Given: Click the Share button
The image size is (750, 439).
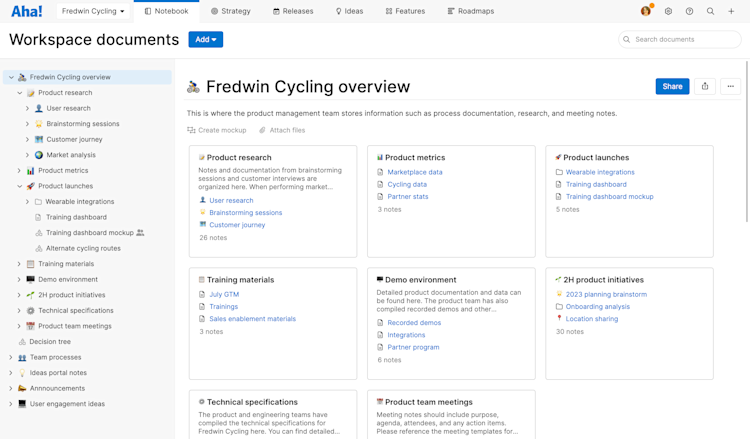Looking at the screenshot, I should 672,87.
